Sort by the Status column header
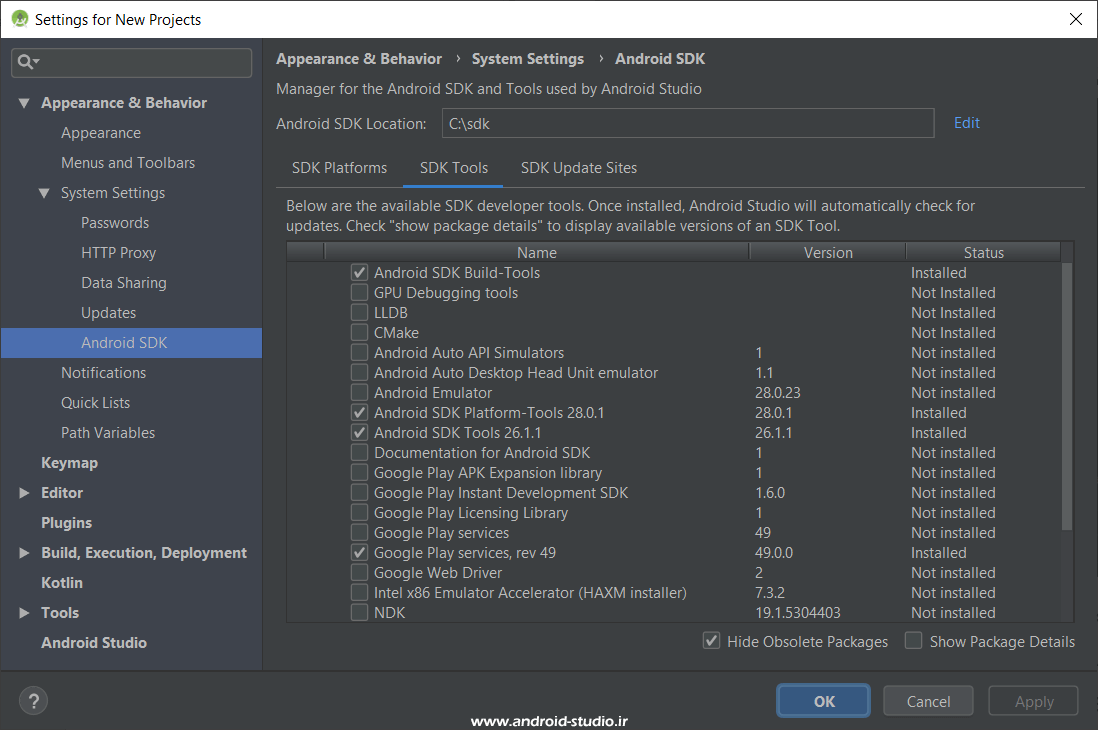Image resolution: width=1098 pixels, height=730 pixels. 983,252
